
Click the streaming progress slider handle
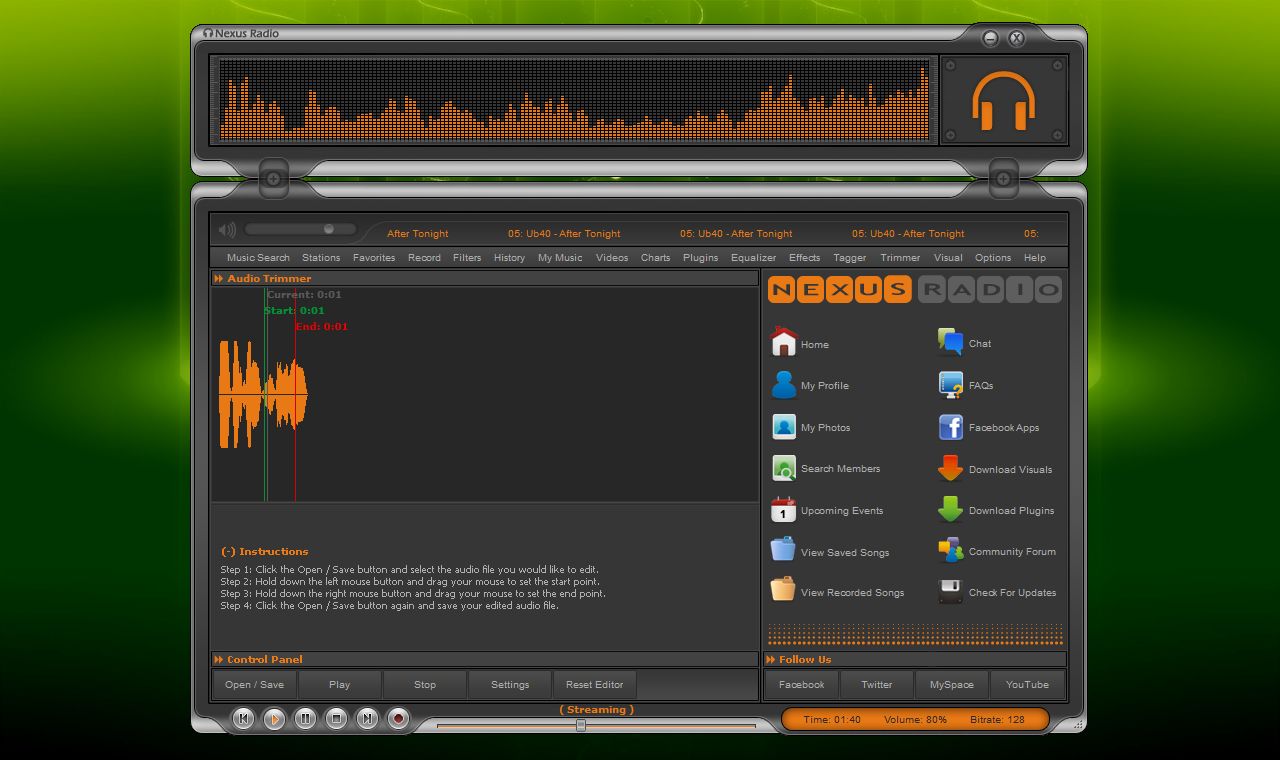580,725
